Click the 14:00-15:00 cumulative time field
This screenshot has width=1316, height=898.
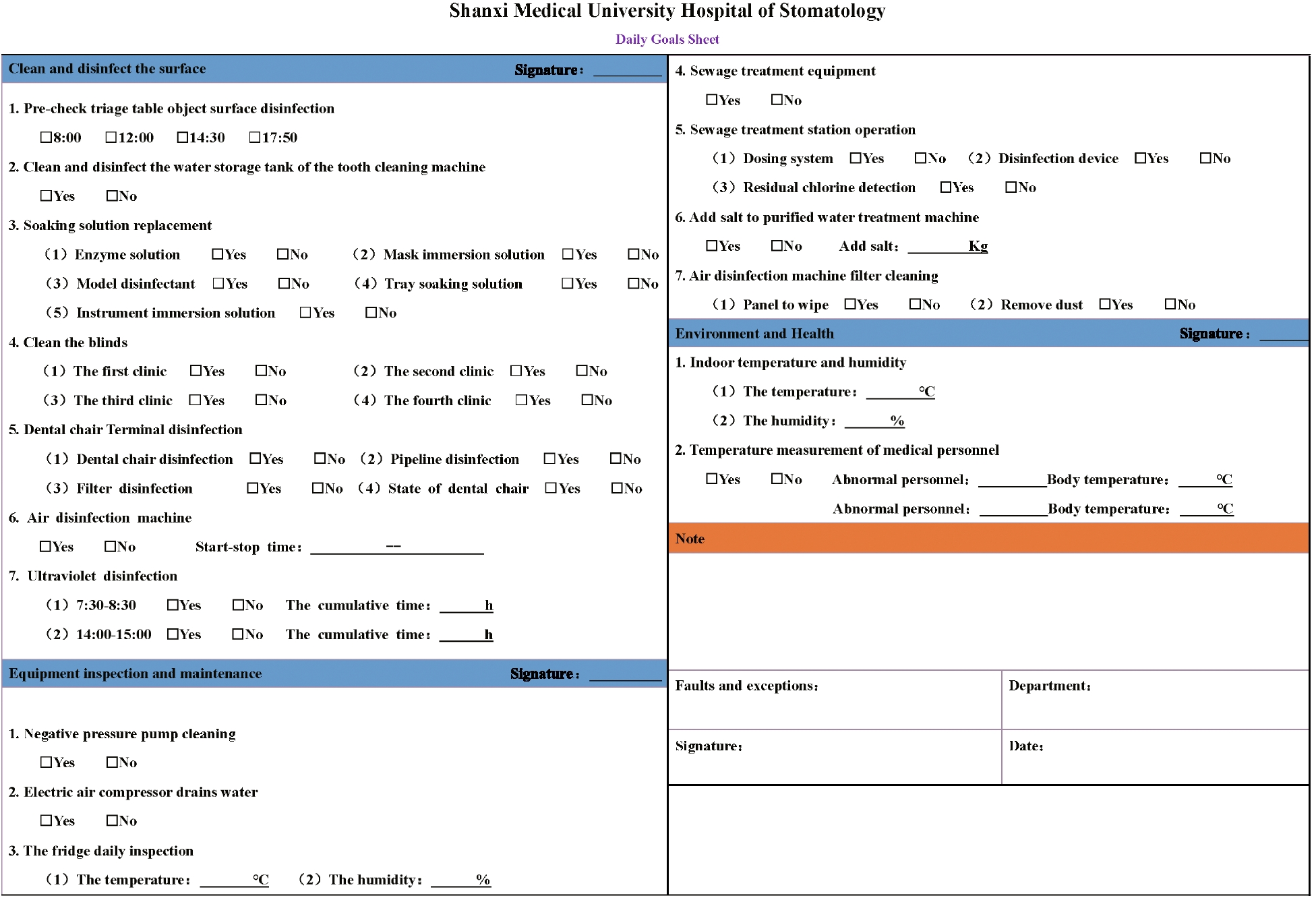pyautogui.click(x=467, y=634)
